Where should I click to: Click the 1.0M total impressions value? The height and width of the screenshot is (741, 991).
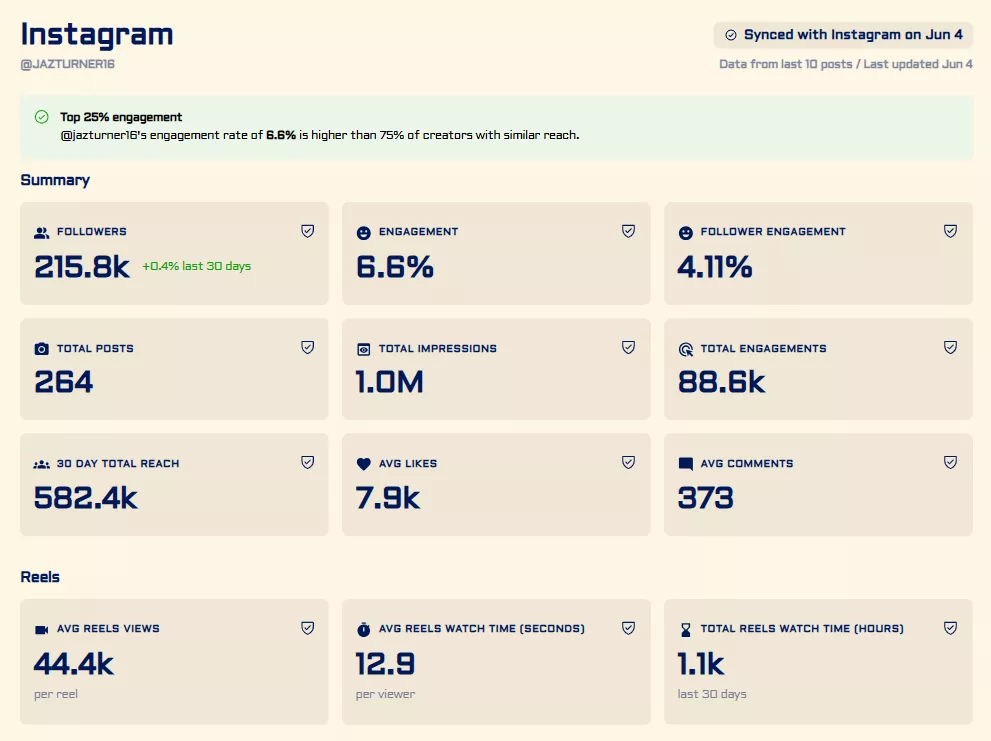pyautogui.click(x=389, y=382)
